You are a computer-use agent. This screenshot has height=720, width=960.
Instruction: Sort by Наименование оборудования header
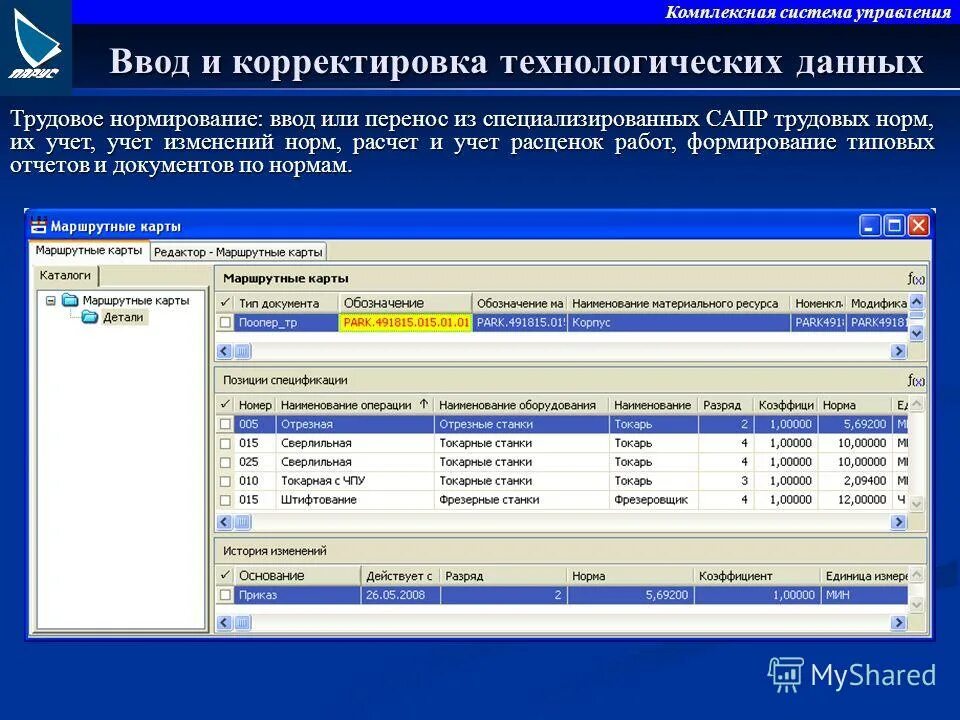[521, 405]
